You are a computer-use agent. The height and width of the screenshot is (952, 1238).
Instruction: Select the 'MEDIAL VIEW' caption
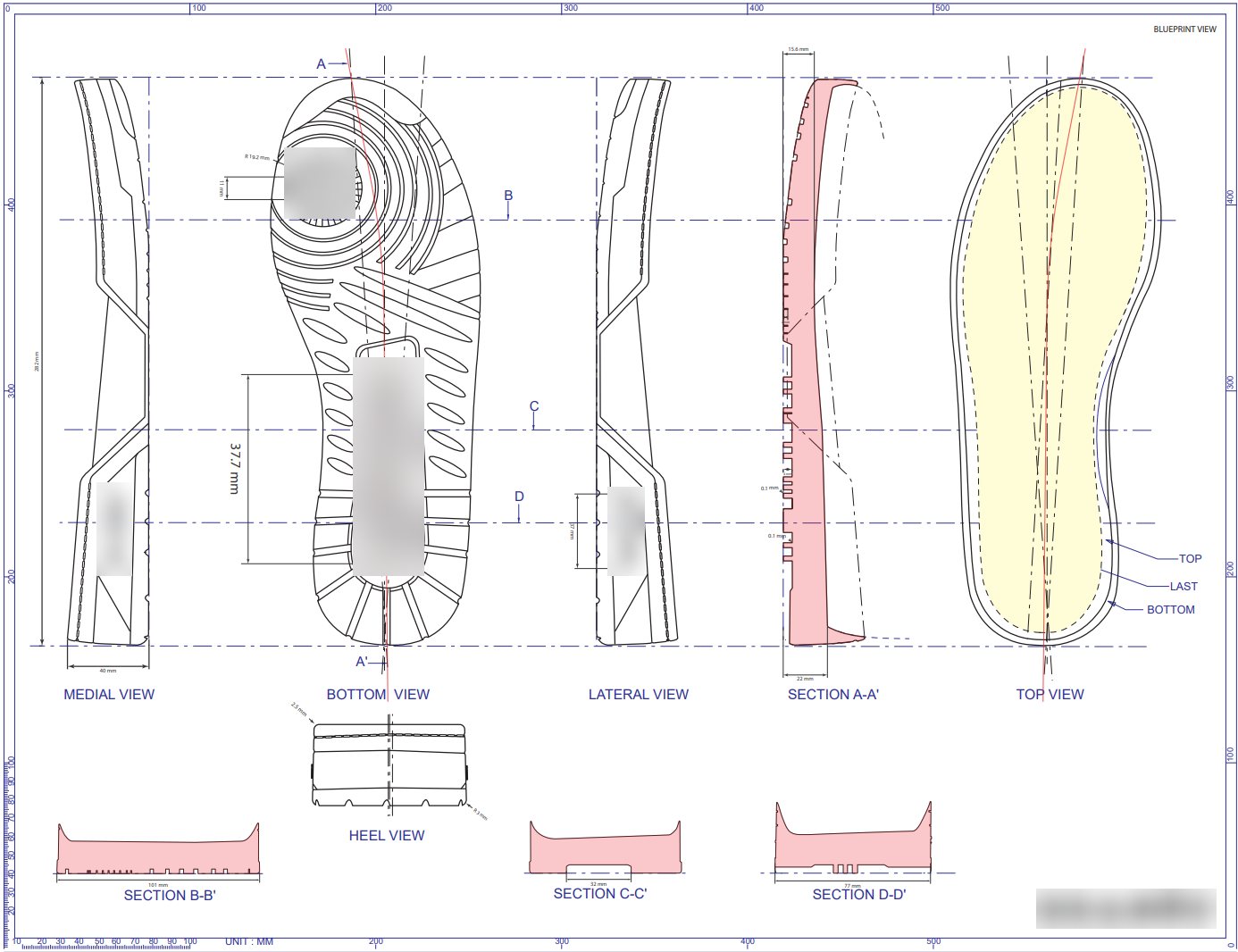tap(109, 695)
